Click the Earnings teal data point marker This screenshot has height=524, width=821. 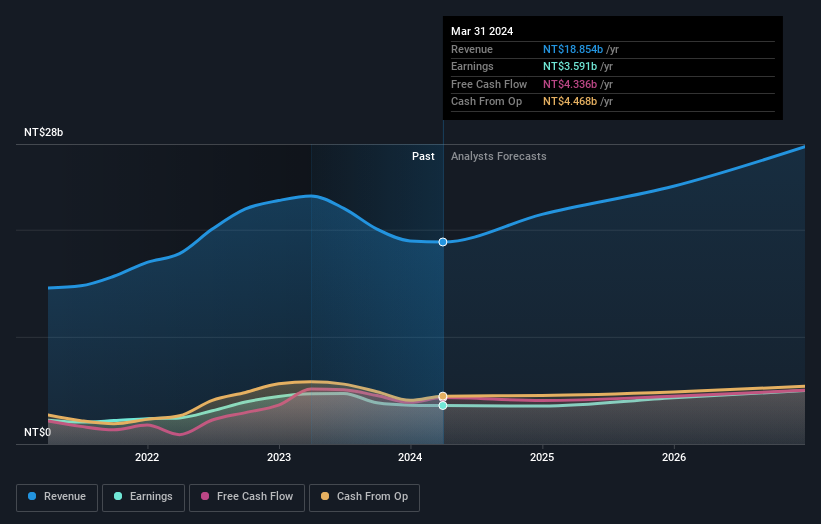[x=443, y=406]
